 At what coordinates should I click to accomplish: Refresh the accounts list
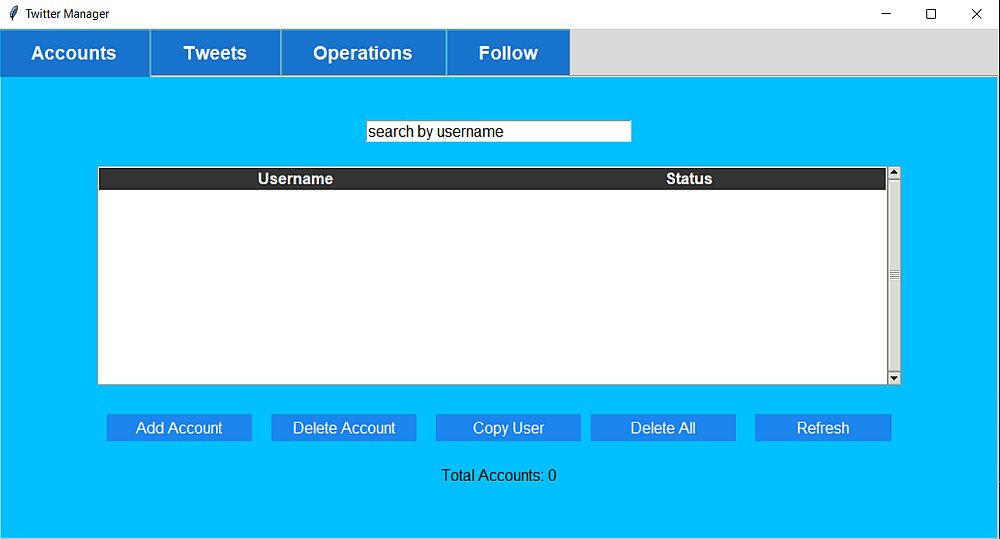click(823, 428)
